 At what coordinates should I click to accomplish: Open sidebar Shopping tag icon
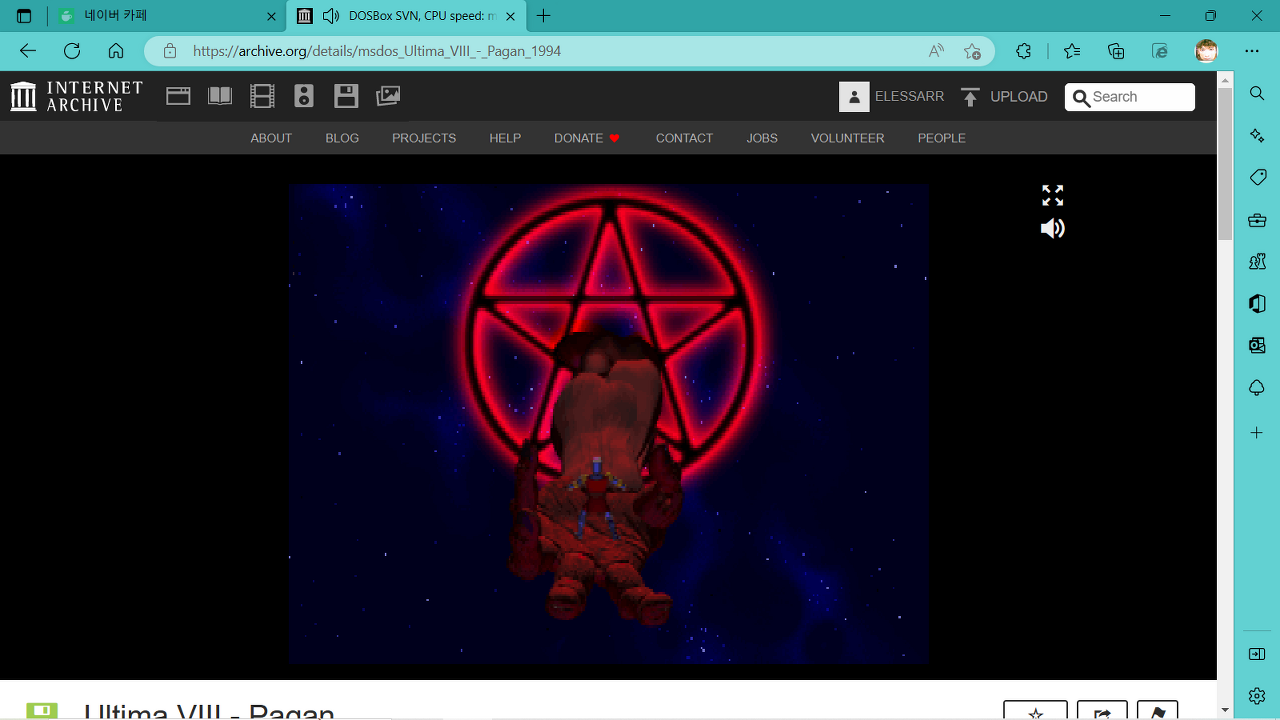[x=1257, y=177]
